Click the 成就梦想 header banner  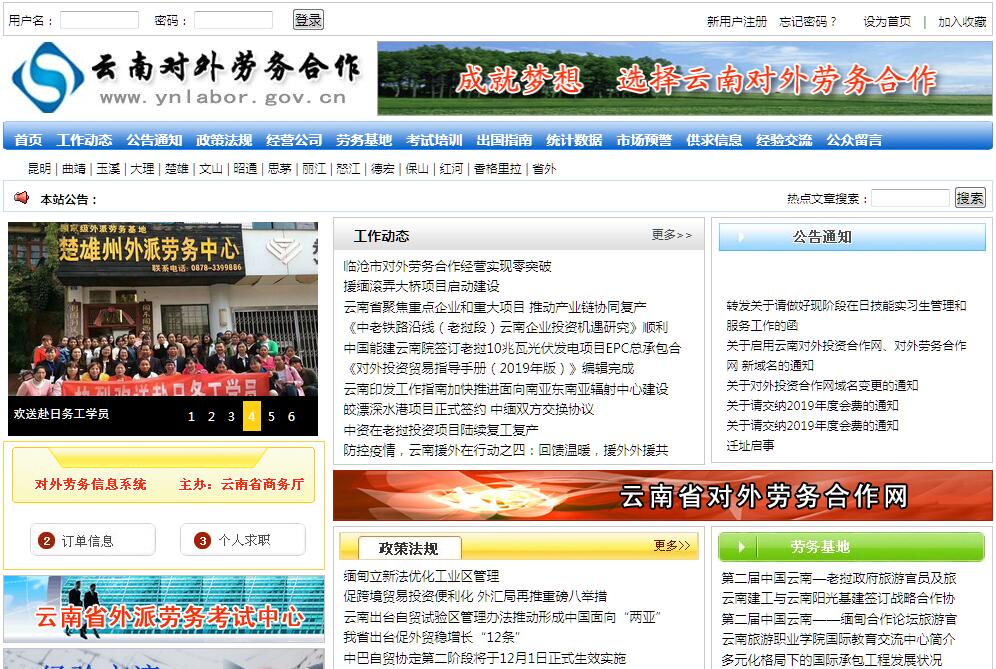click(685, 78)
